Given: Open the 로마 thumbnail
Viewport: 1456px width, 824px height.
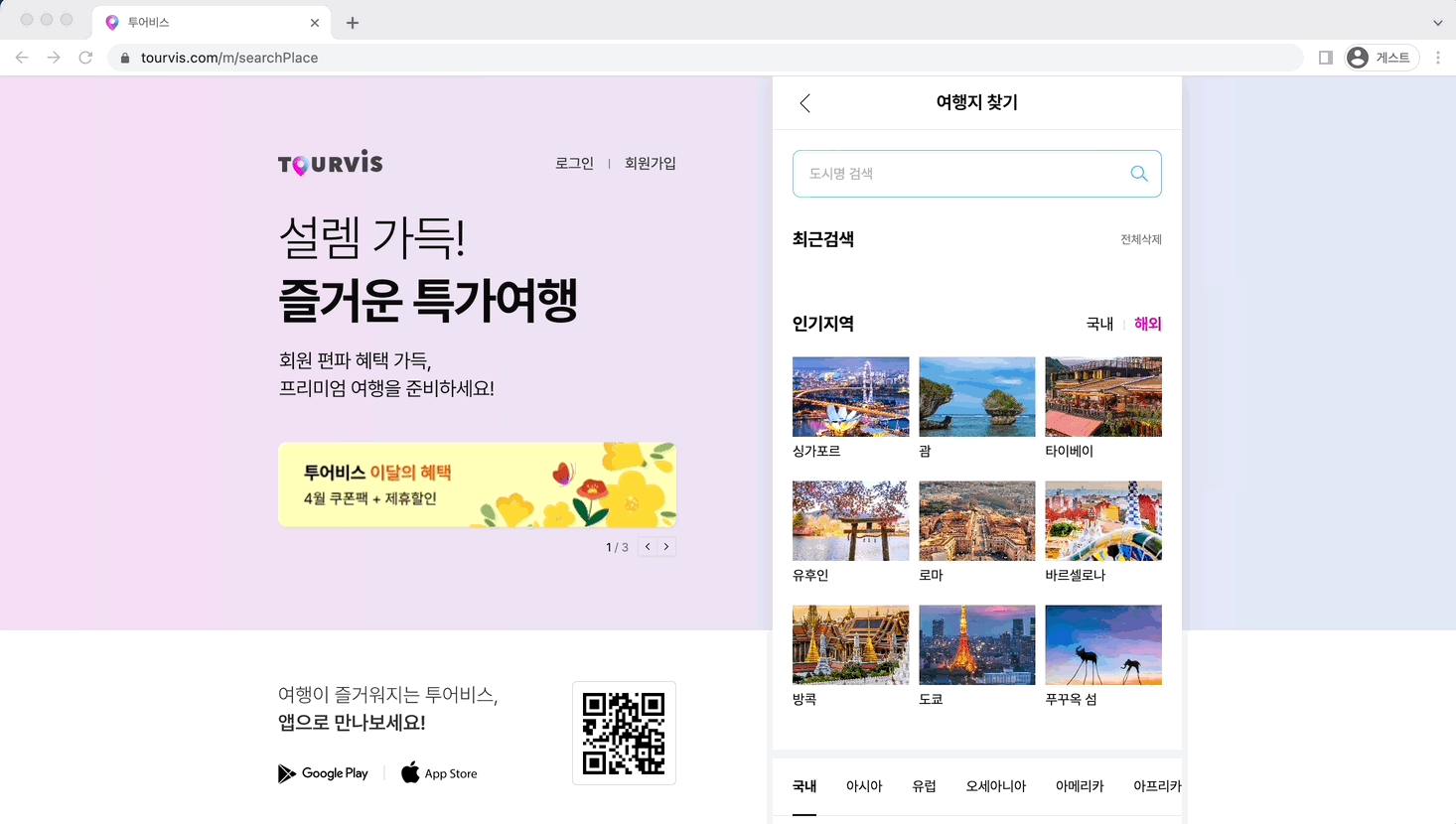Looking at the screenshot, I should [976, 521].
